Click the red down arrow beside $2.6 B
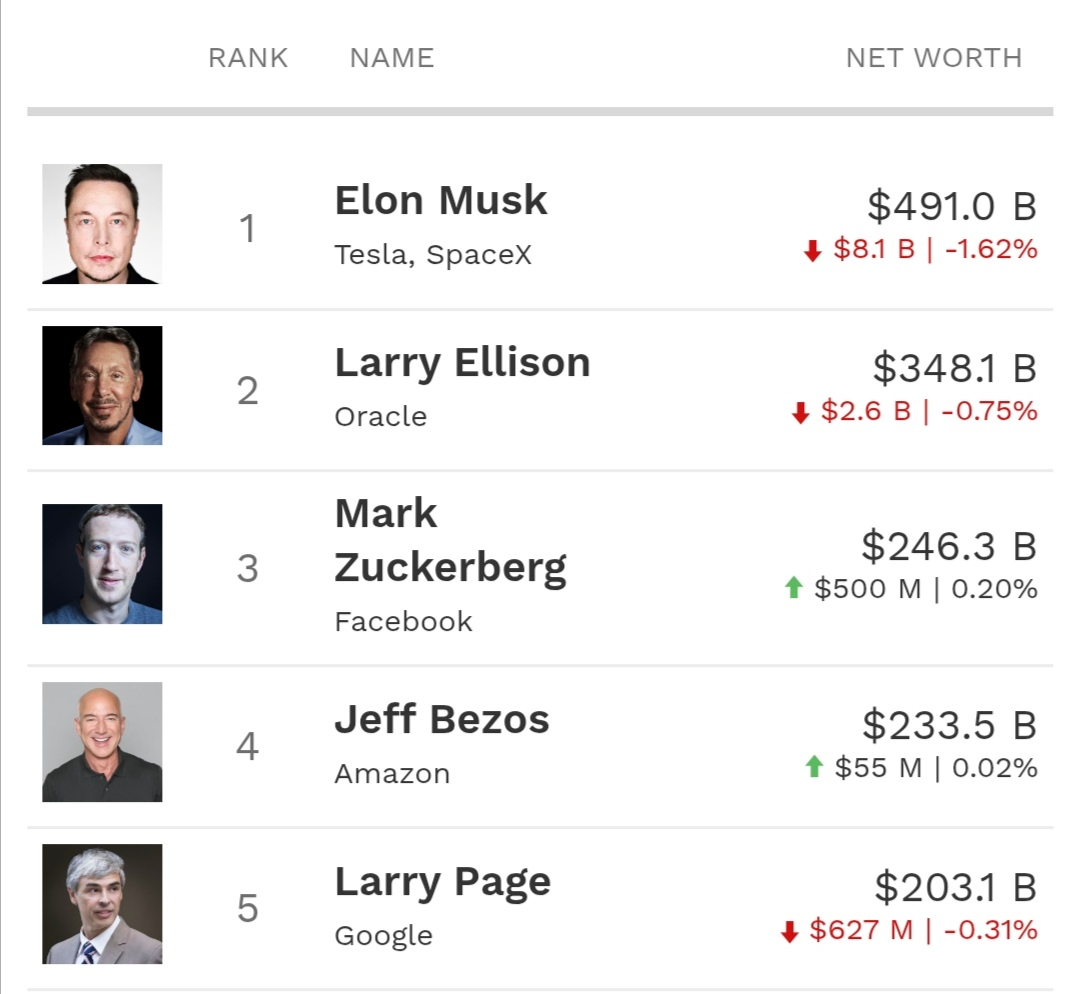Viewport: 1080px width, 994px height. point(800,412)
